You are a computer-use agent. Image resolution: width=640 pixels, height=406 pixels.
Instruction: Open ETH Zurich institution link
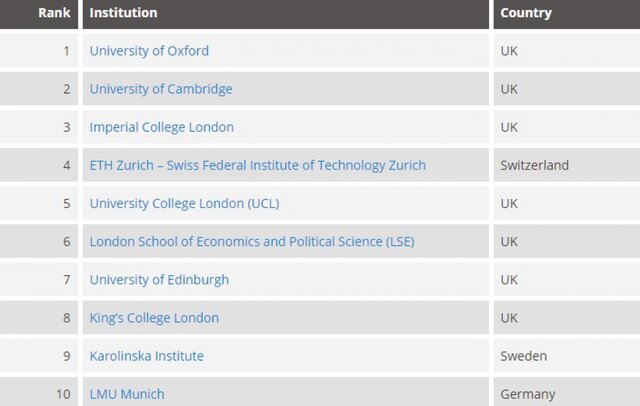pyautogui.click(x=258, y=165)
